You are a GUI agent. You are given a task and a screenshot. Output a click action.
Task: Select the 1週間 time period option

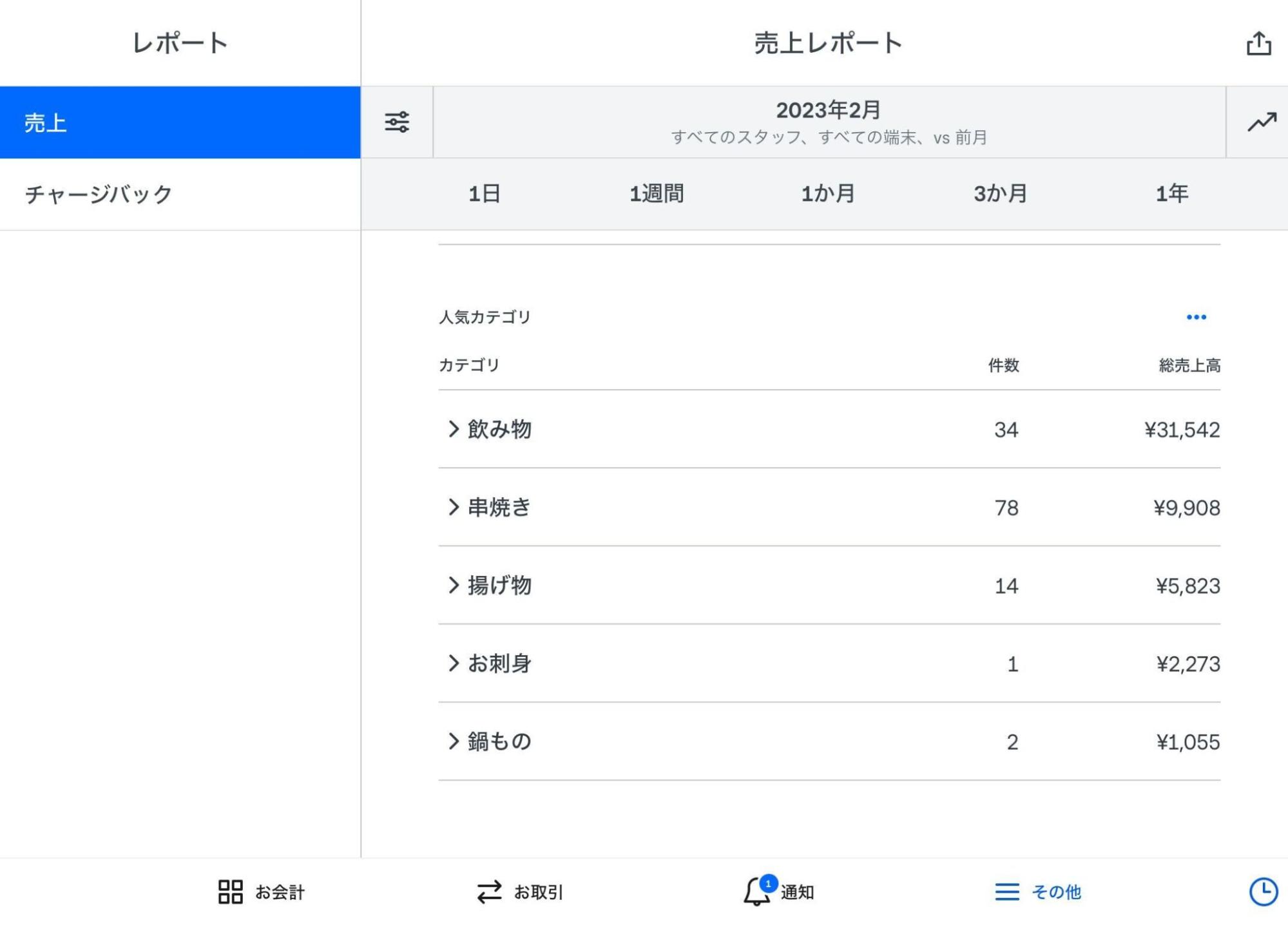[x=657, y=194]
